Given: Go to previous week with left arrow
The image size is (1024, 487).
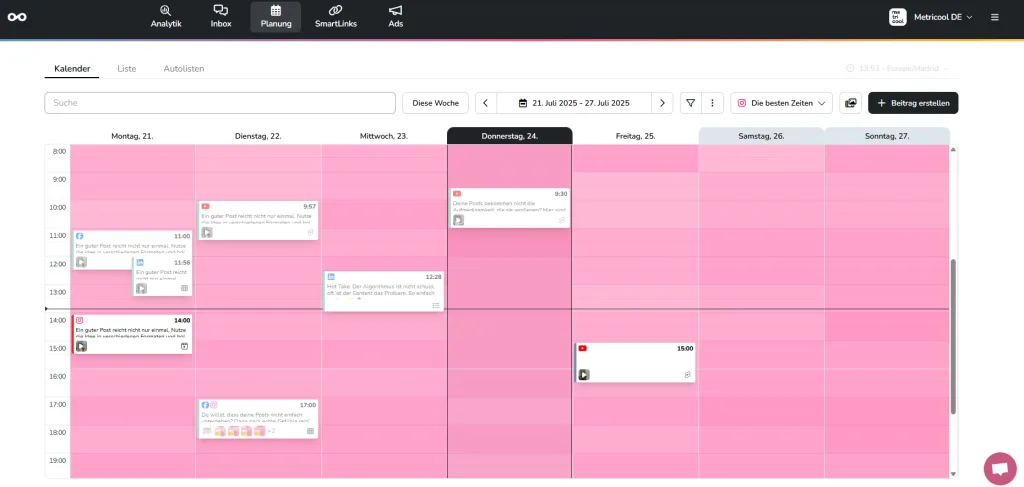Looking at the screenshot, I should pos(485,103).
